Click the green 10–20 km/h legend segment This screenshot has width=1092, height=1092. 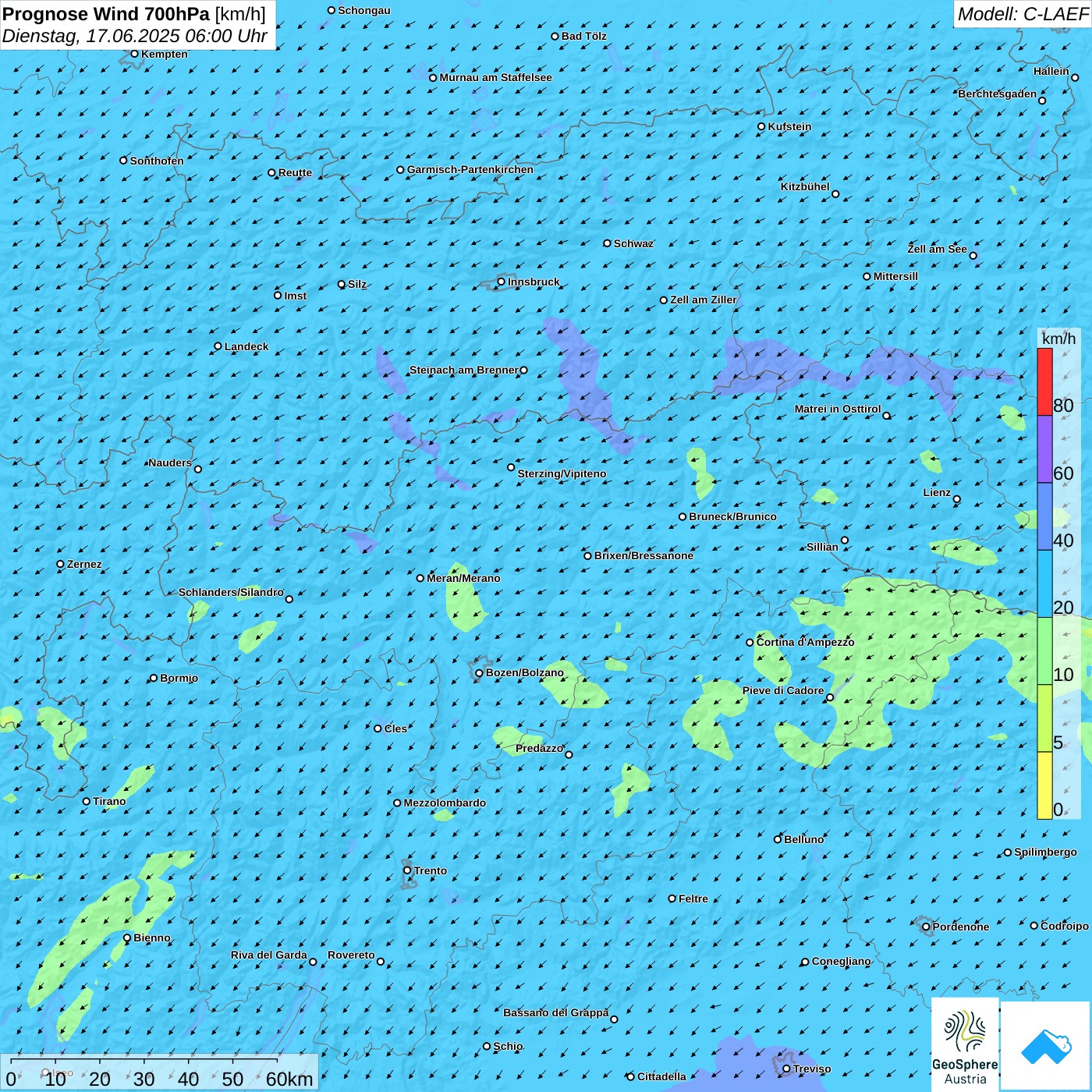[1044, 651]
